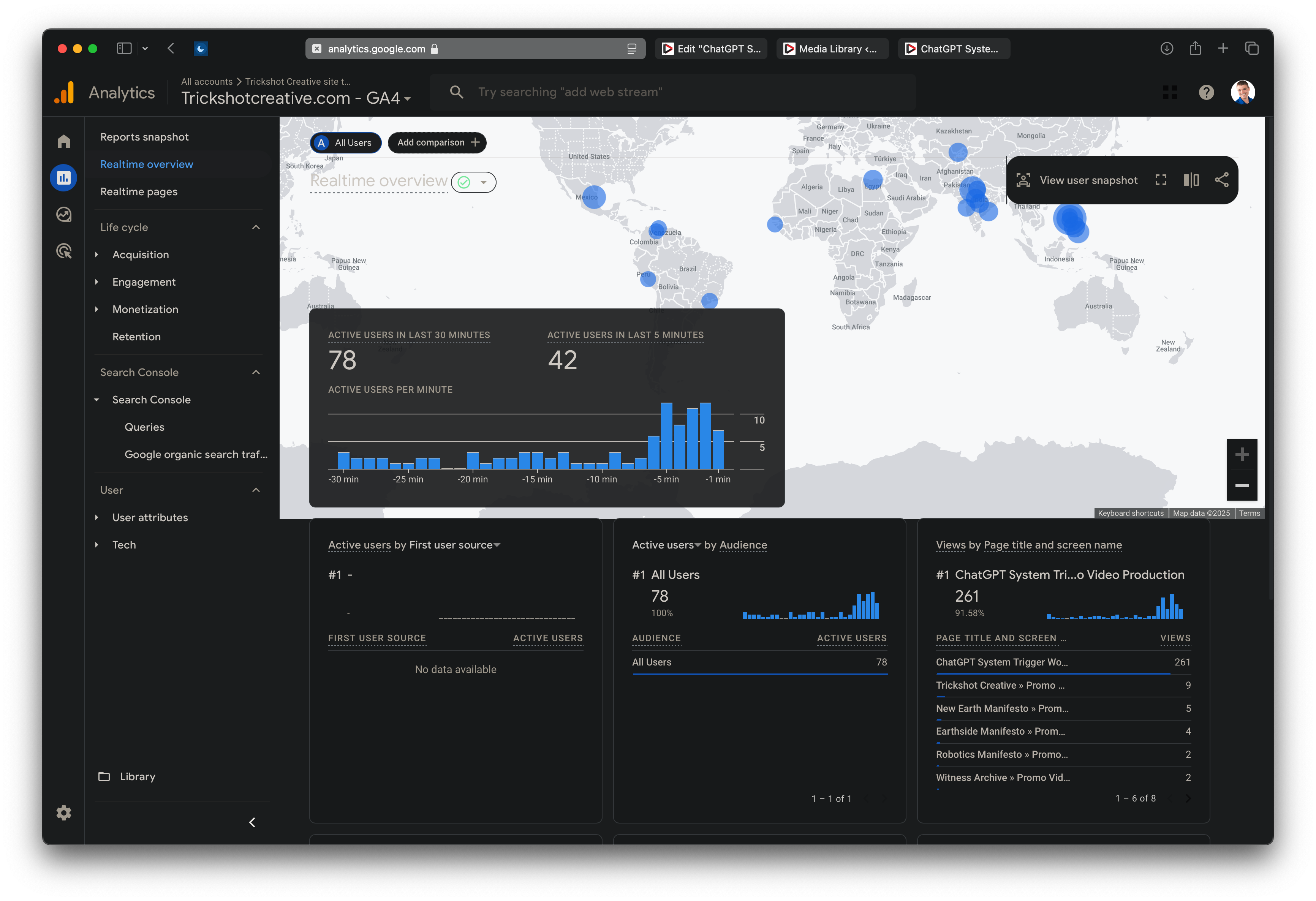Image resolution: width=1316 pixels, height=901 pixels.
Task: Click the Witness Archive » Promo Vid... row
Action: (1063, 778)
